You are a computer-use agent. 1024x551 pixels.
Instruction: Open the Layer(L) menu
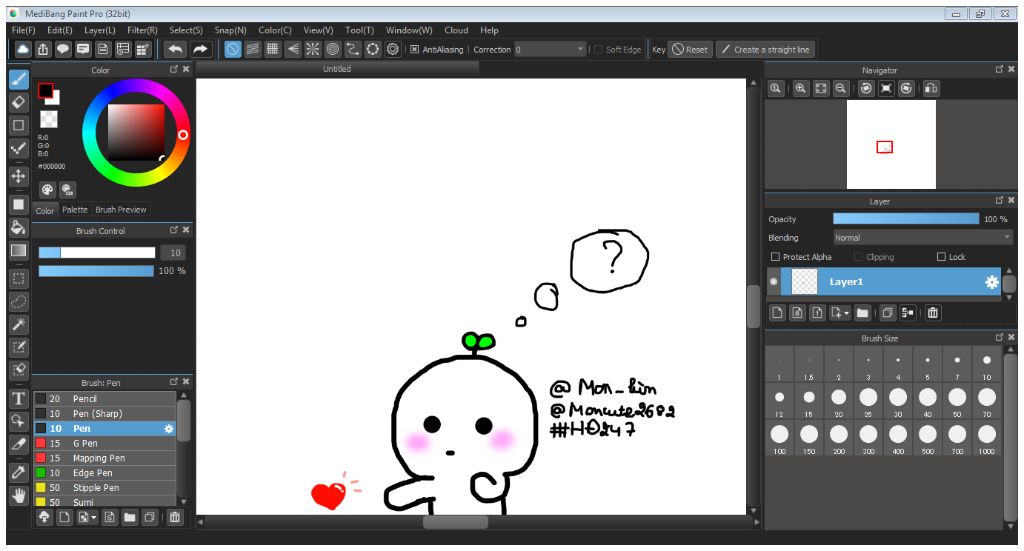(99, 30)
